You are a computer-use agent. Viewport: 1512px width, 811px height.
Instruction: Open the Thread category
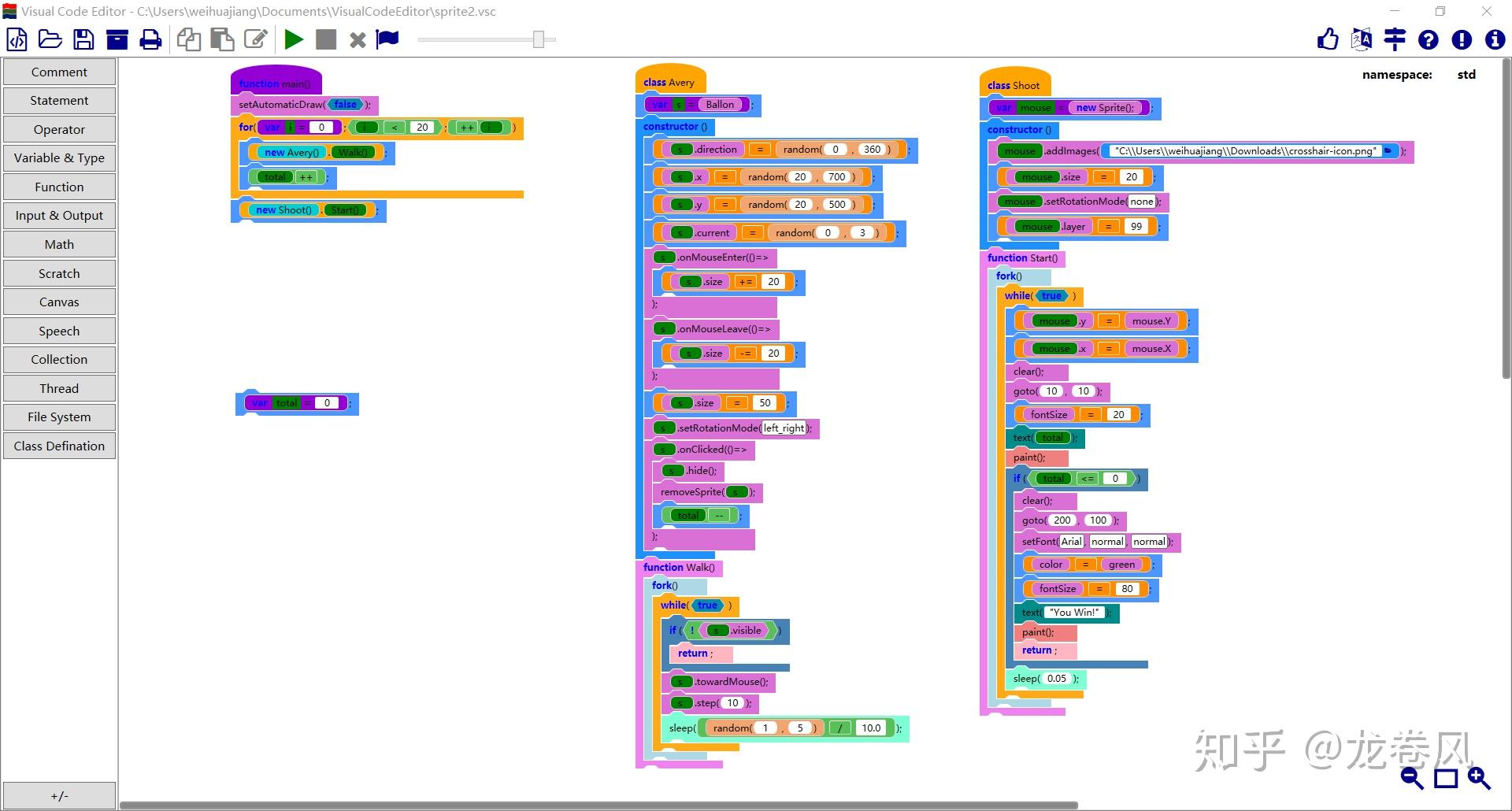(x=59, y=388)
